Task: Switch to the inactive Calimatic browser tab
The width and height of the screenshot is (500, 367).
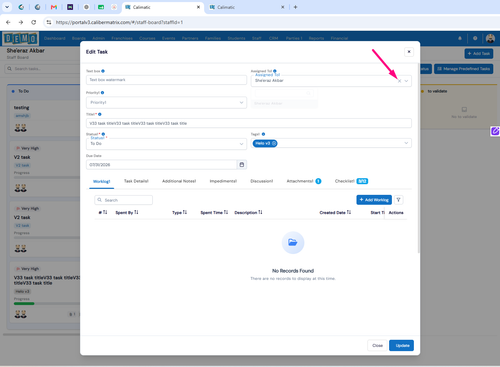Action: click(x=246, y=7)
